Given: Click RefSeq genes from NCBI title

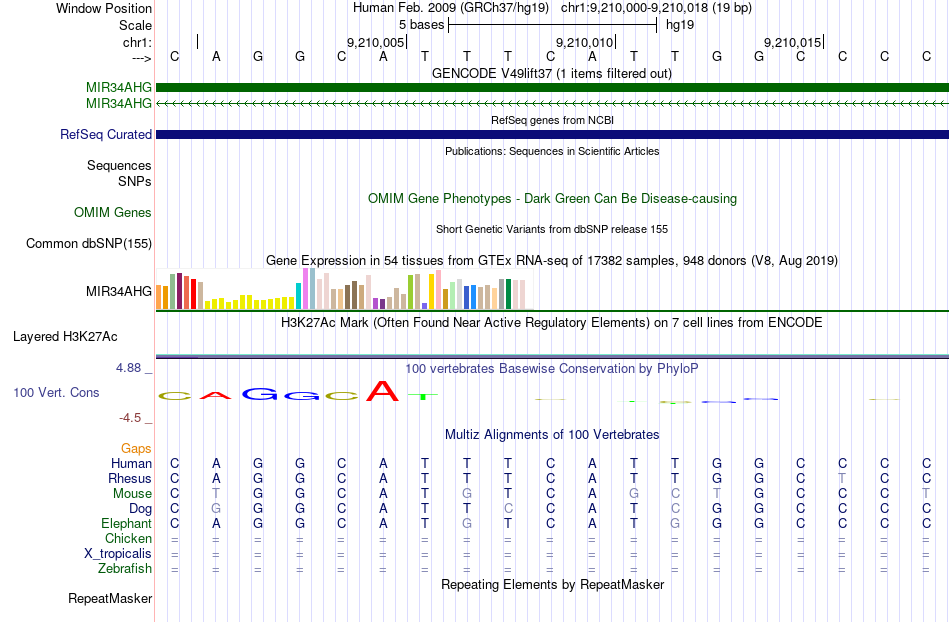Looking at the screenshot, I should coord(553,120).
